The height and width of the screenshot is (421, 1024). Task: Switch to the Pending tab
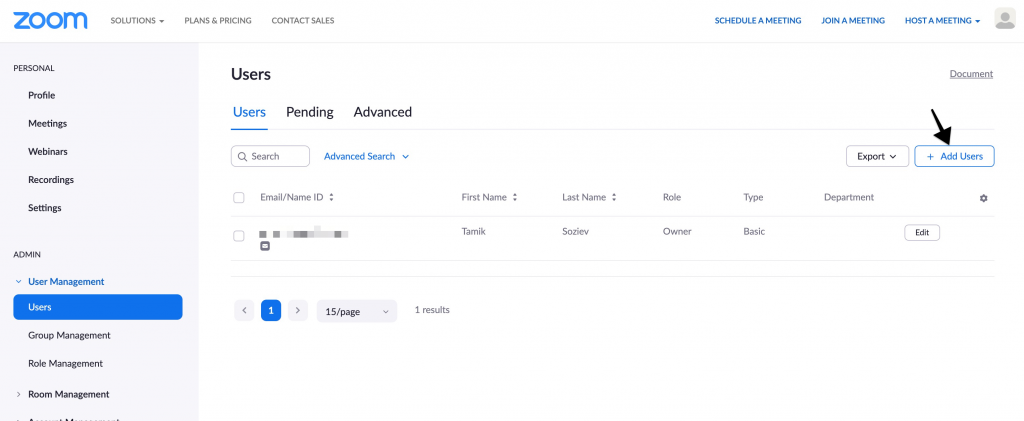coord(309,112)
